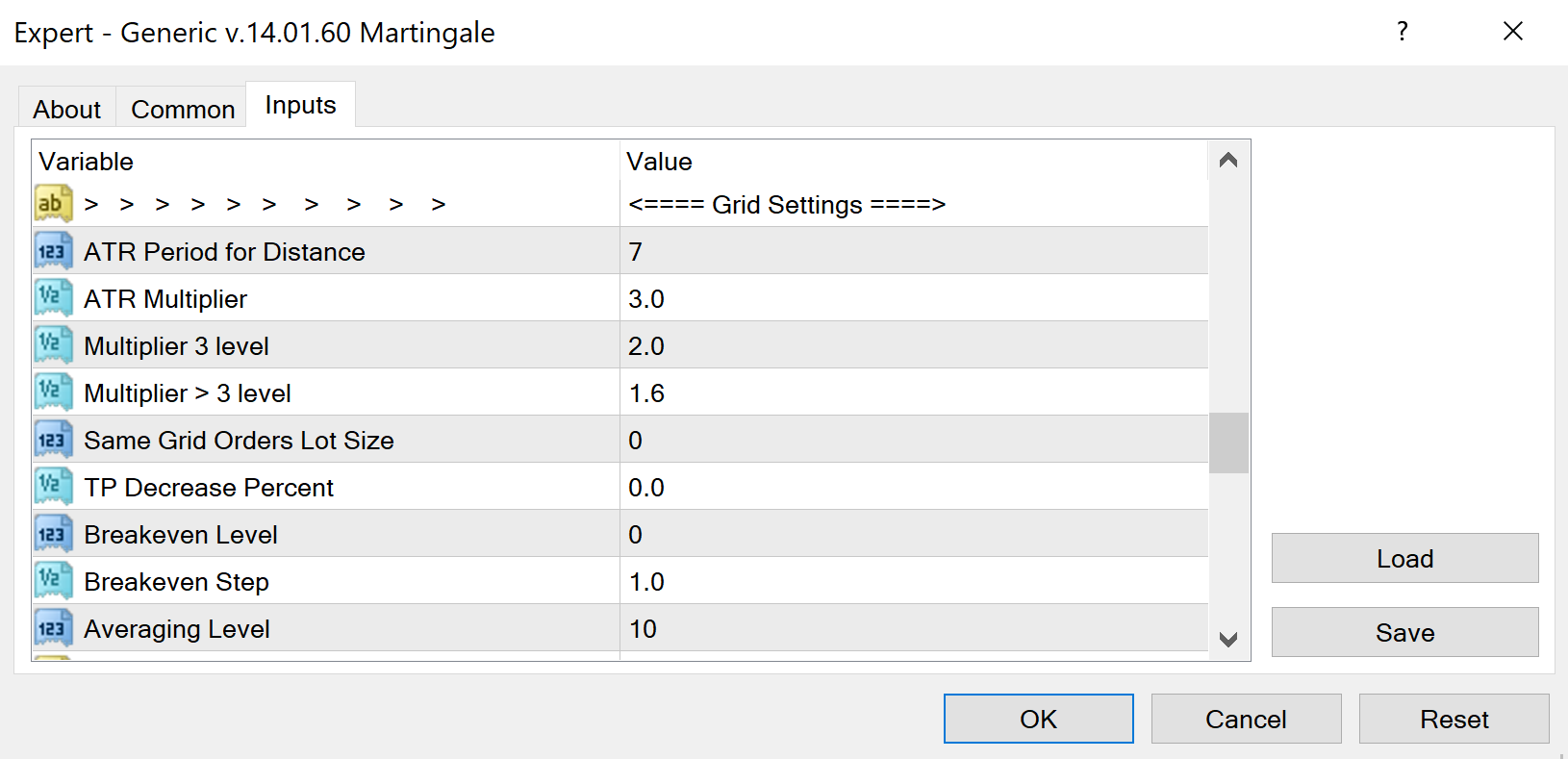Click the OK button

(x=1039, y=719)
